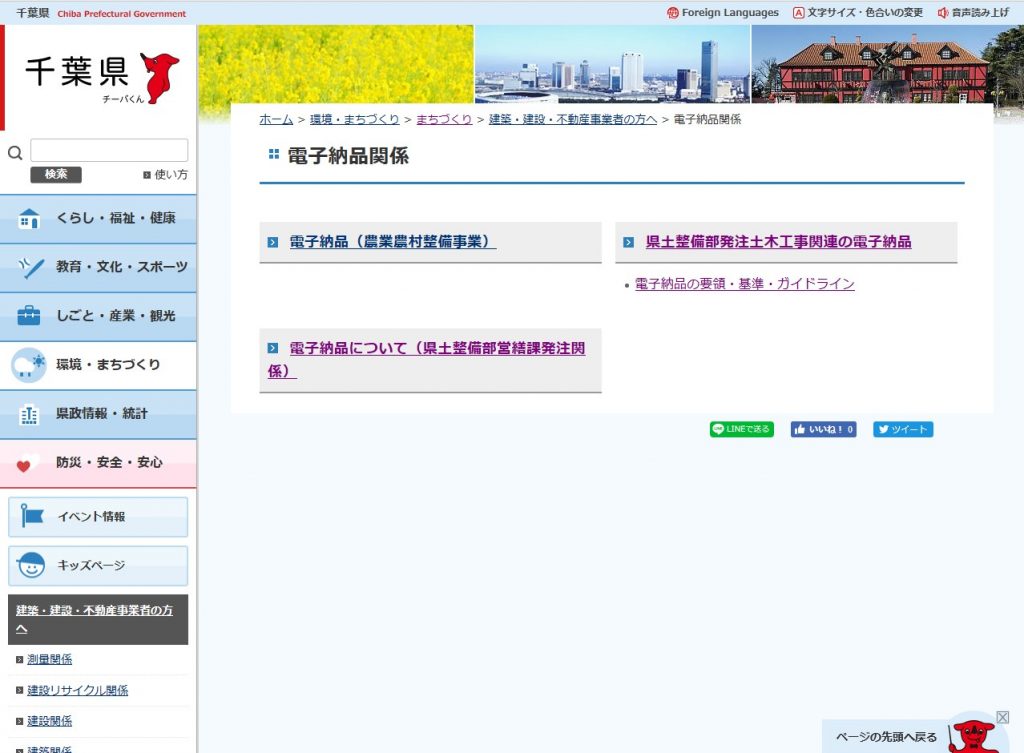Click the magnifying glass search icon
Viewport: 1024px width, 753px height.
pyautogui.click(x=15, y=153)
